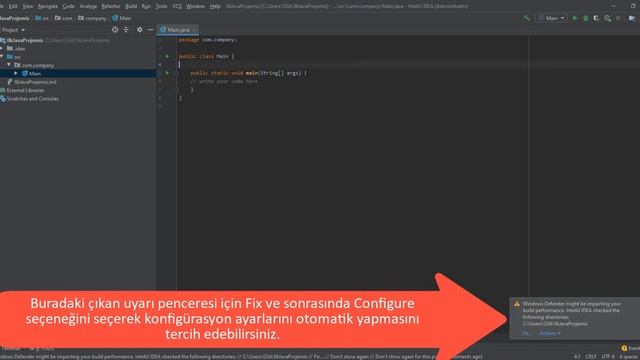Click the grey Stop square icon
The width and height of the screenshot is (640, 360).
618,18
